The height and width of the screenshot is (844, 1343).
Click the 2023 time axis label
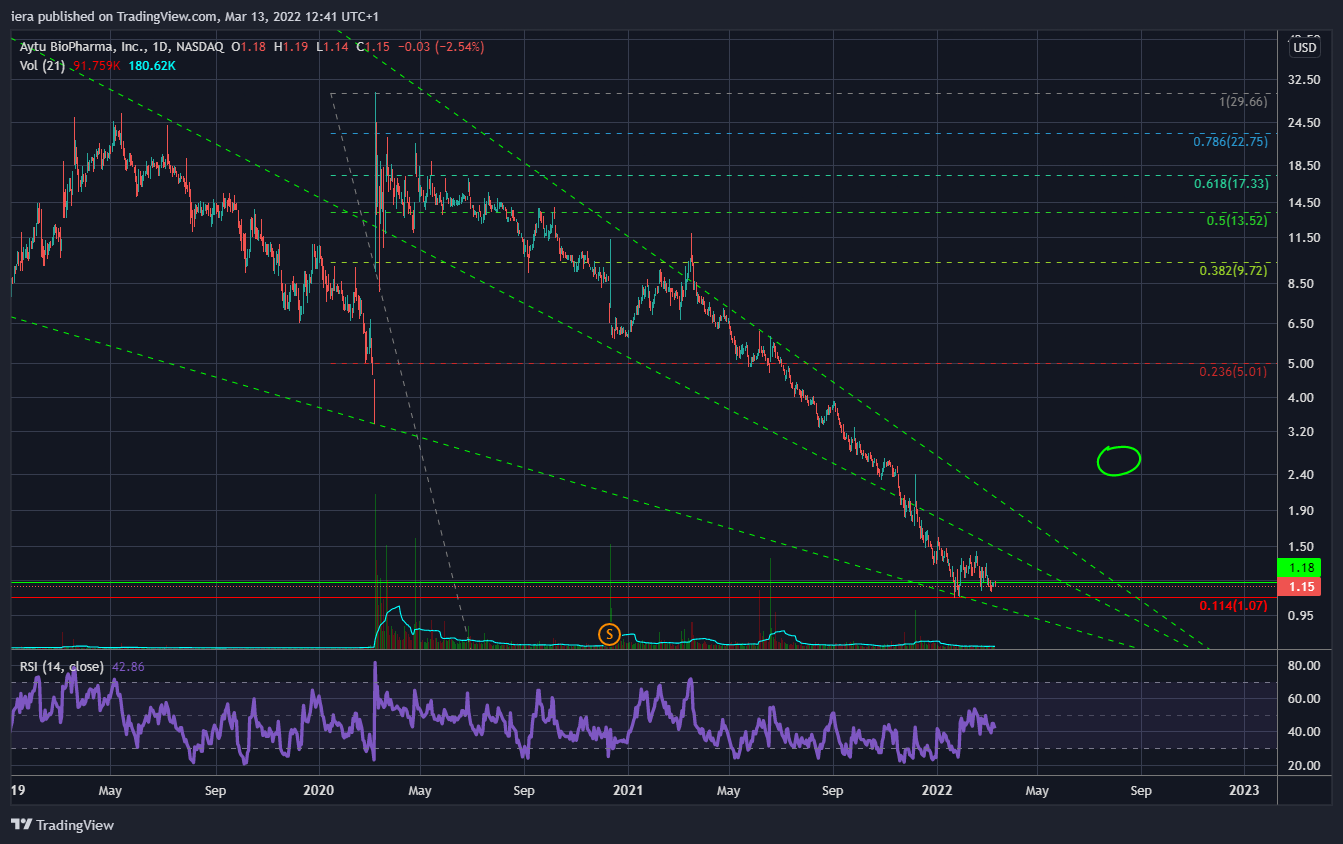point(1245,790)
